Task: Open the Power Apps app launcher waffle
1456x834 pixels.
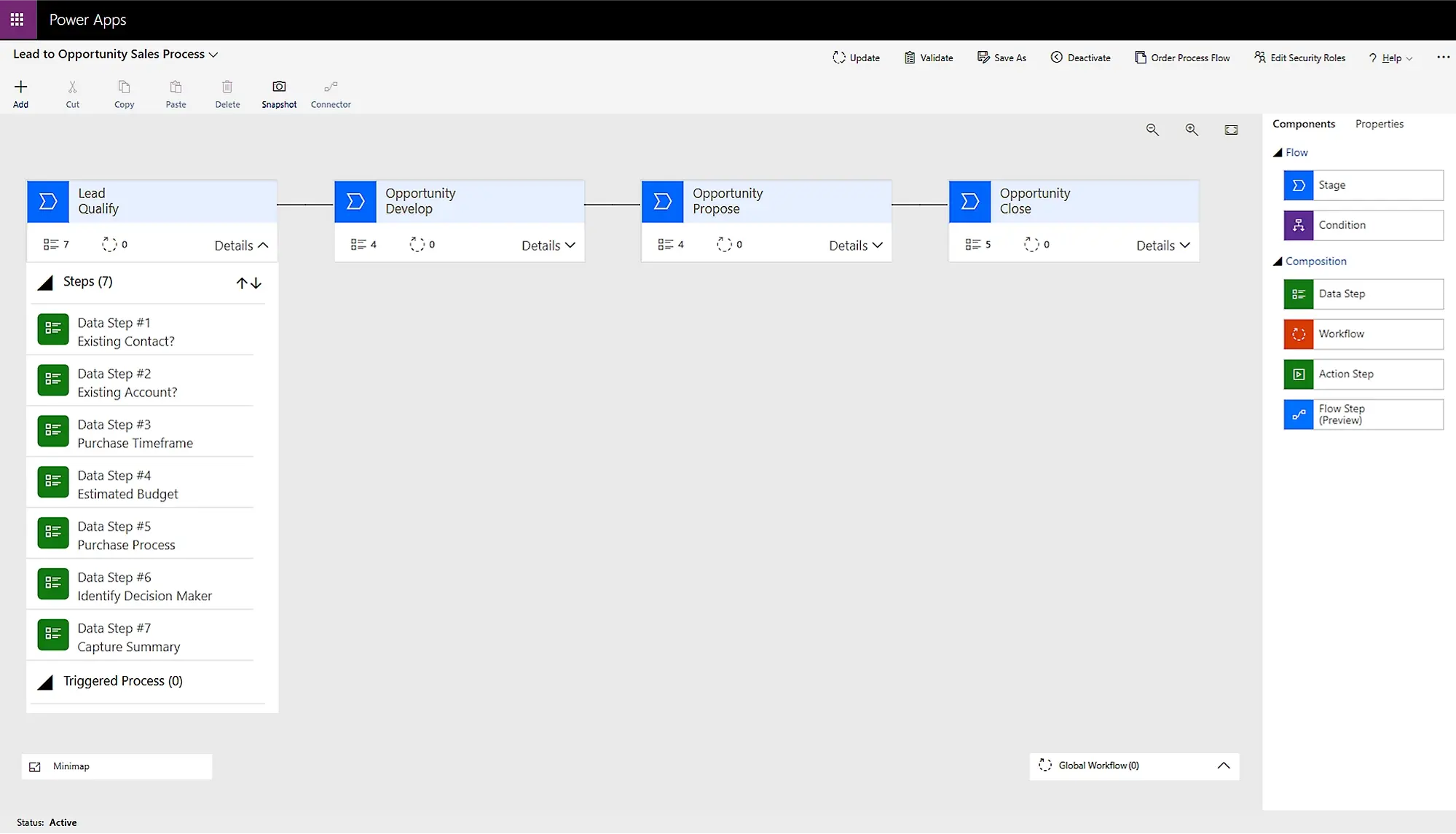Action: [17, 20]
